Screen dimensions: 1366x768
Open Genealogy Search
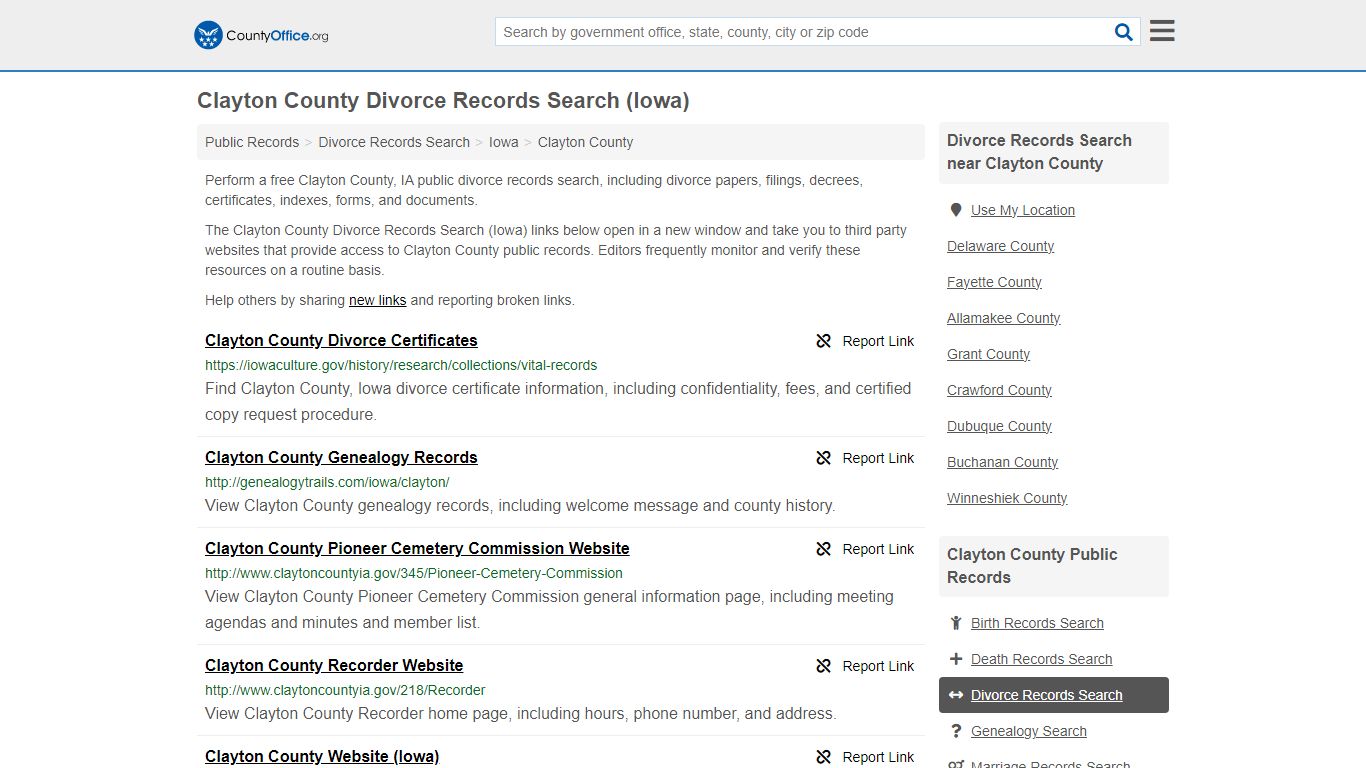1028,731
